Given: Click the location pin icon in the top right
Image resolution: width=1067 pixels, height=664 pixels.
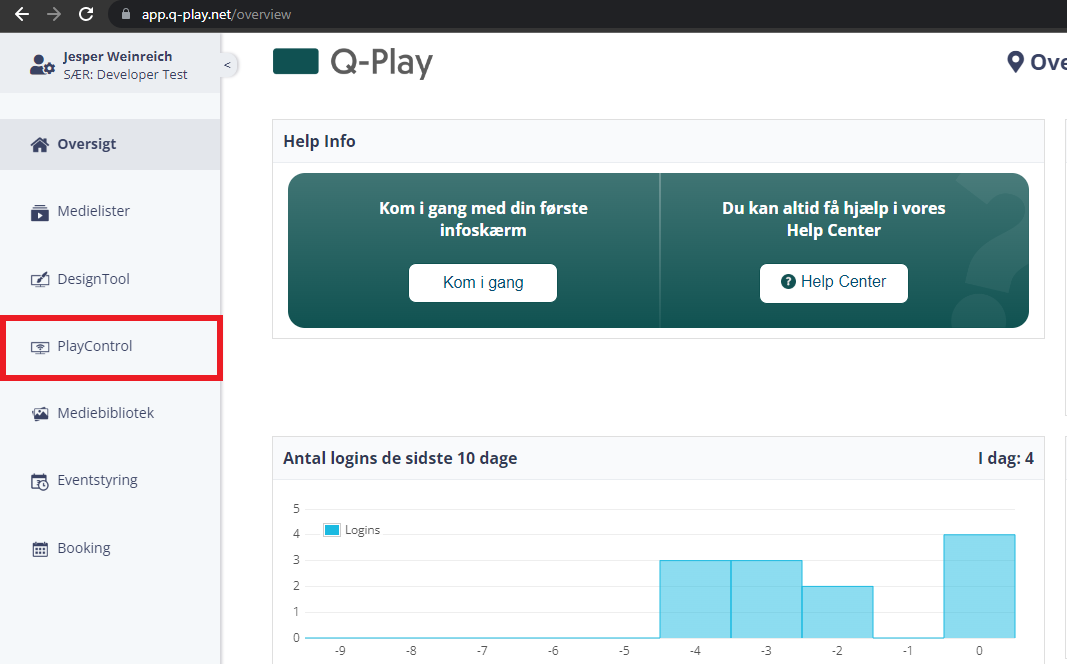Looking at the screenshot, I should (1015, 62).
